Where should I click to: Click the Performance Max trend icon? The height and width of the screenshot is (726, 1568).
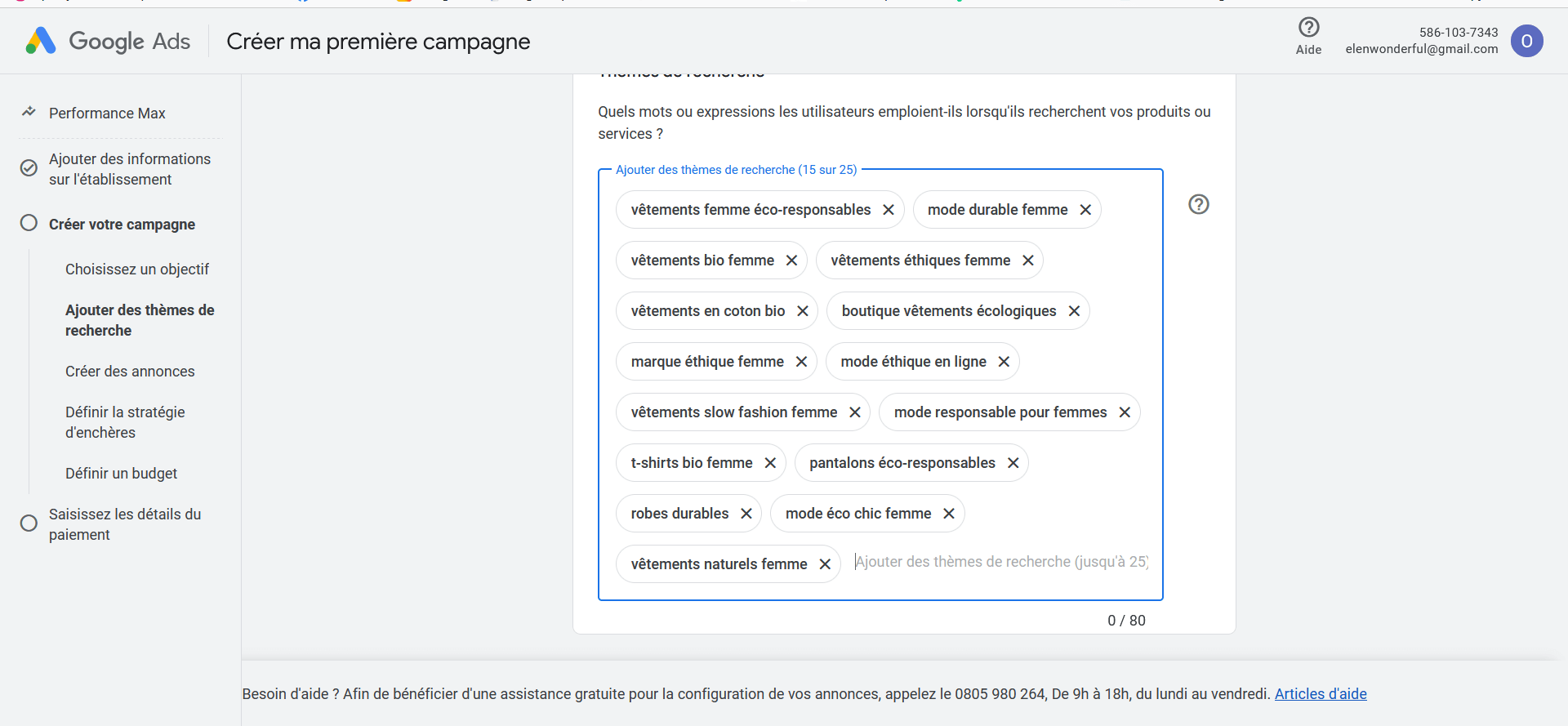(x=29, y=112)
